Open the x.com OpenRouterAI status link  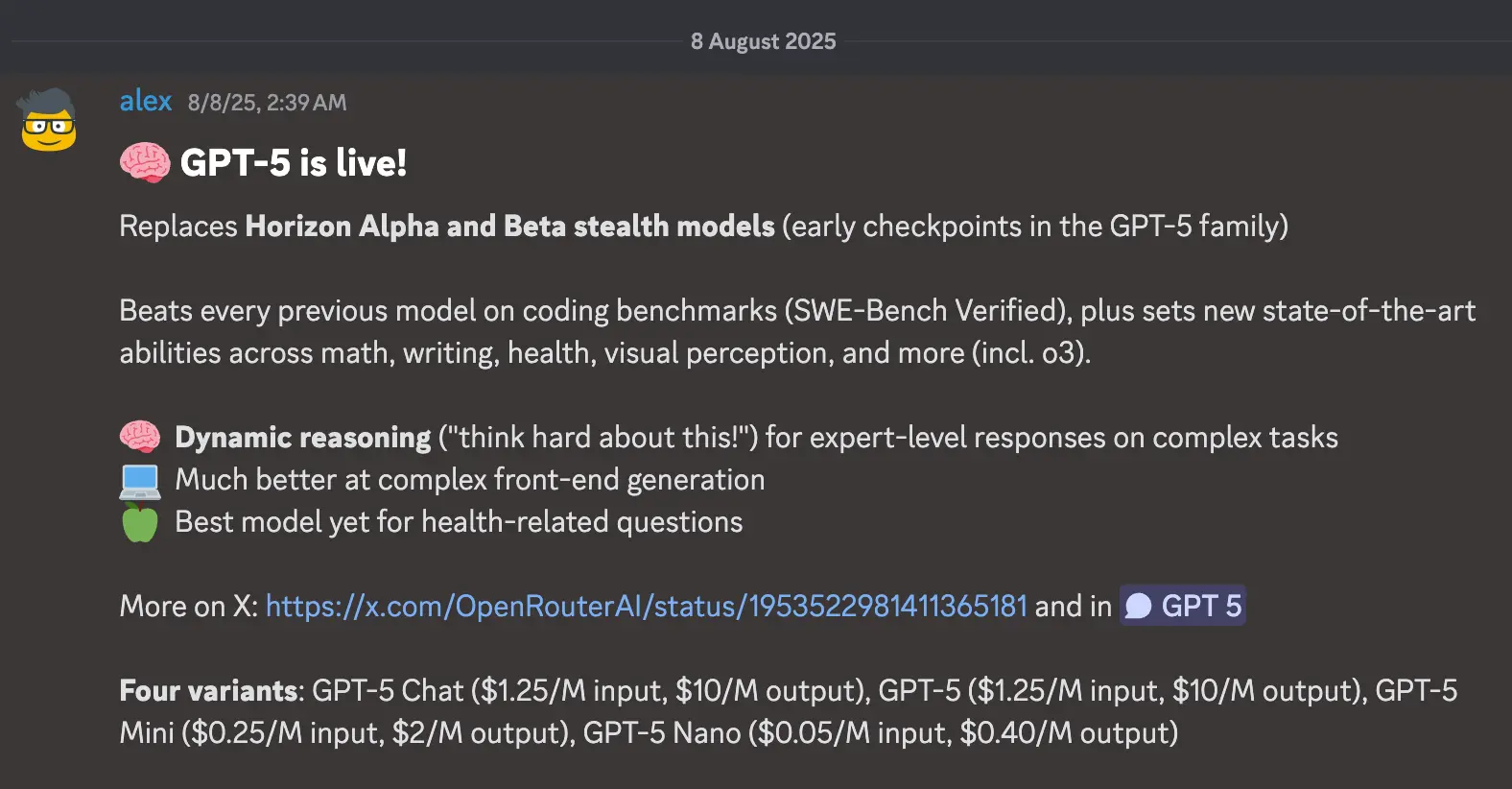pyautogui.click(x=646, y=607)
